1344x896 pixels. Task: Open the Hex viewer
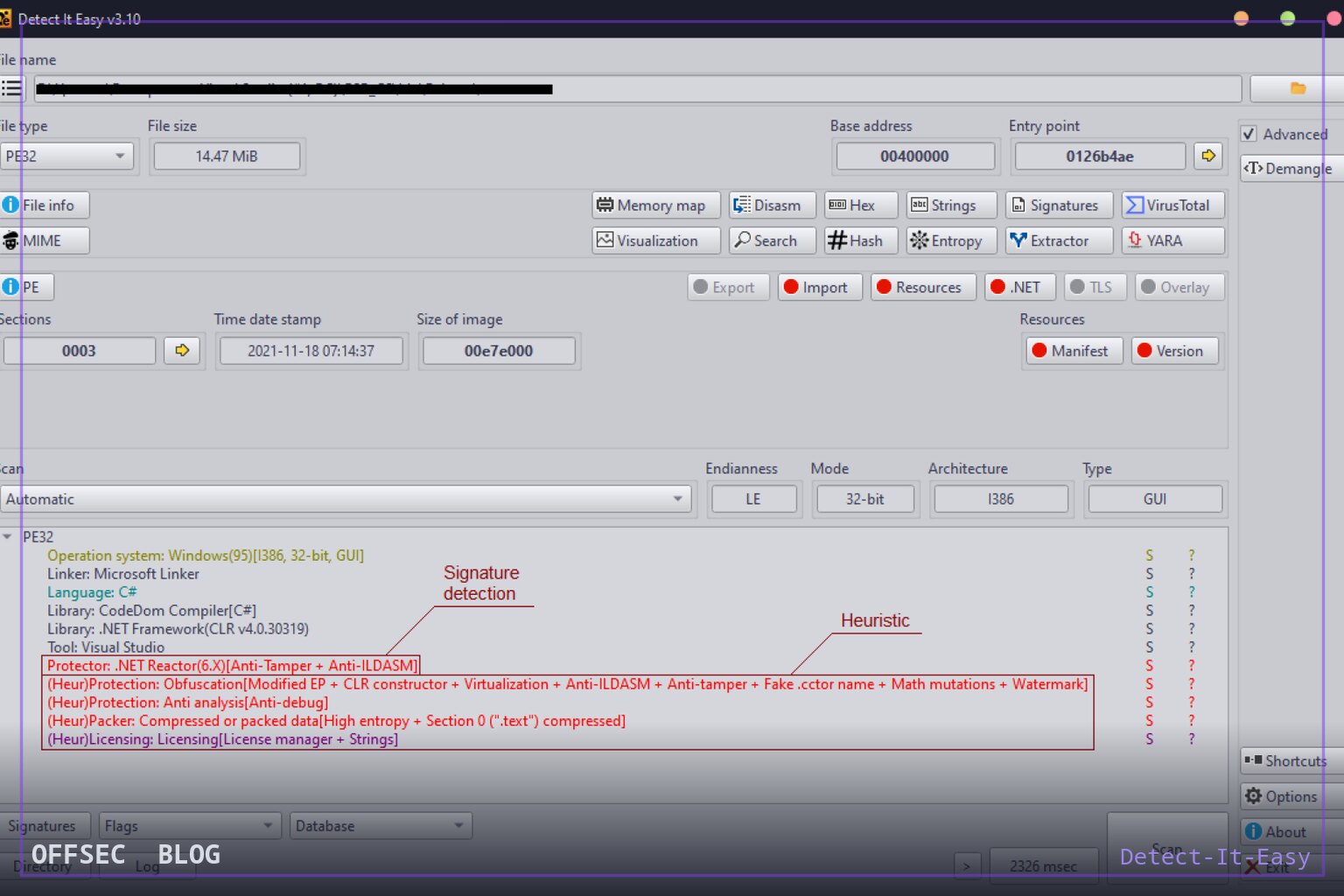pos(861,205)
